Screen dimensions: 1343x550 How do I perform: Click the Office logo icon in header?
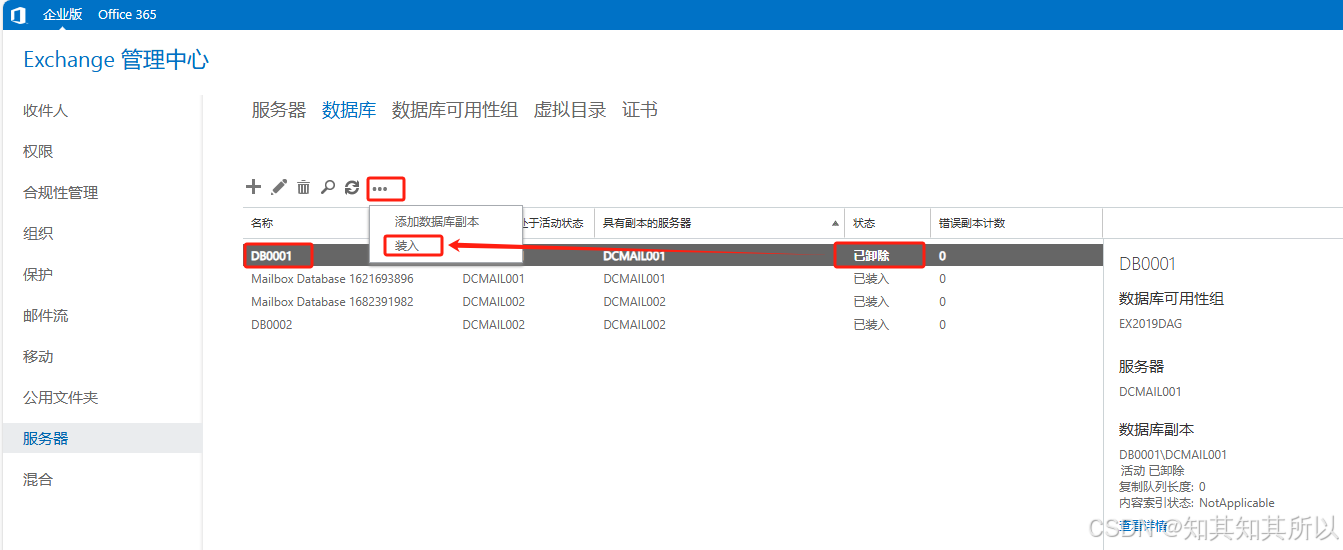pos(18,15)
